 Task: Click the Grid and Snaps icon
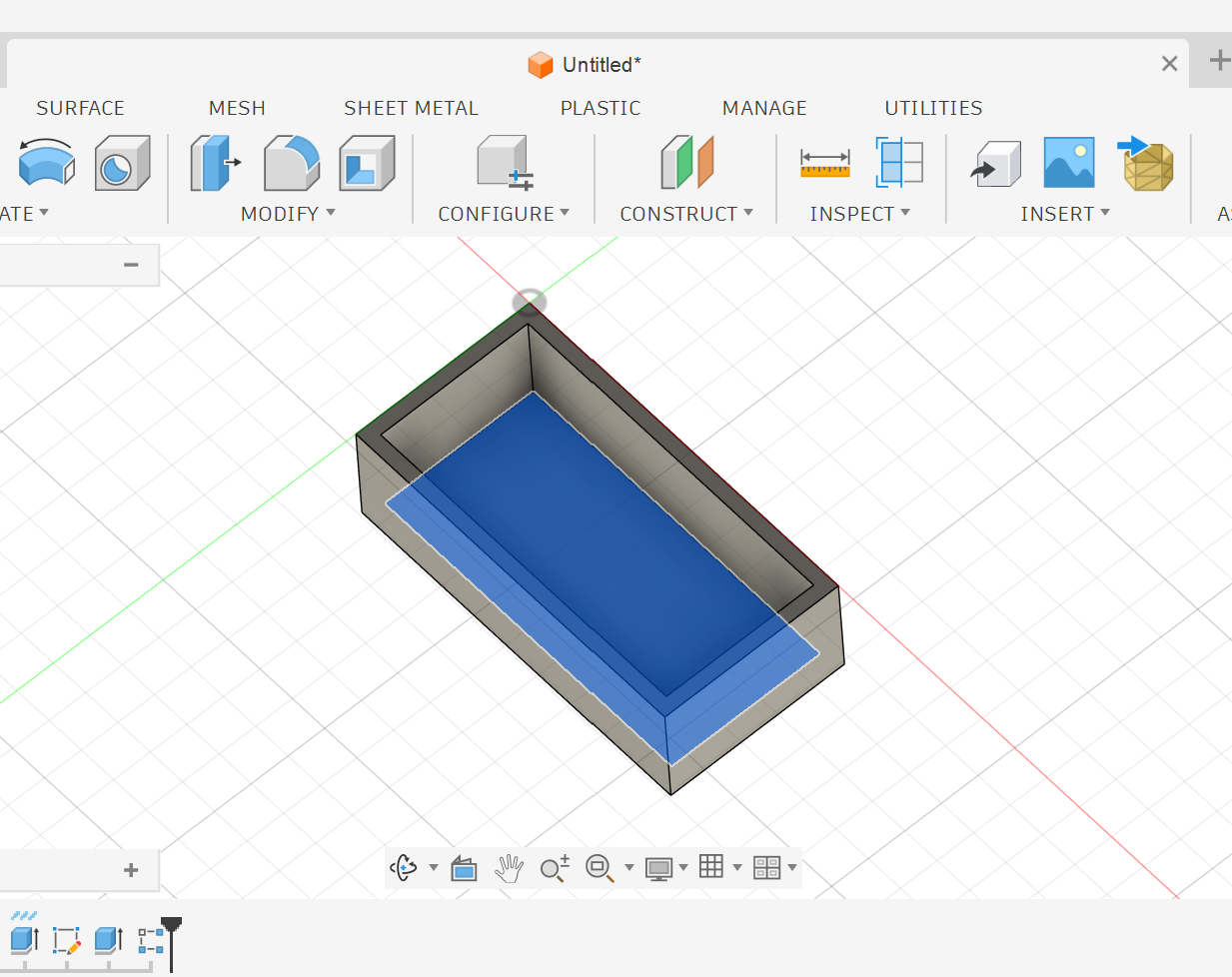(x=711, y=866)
